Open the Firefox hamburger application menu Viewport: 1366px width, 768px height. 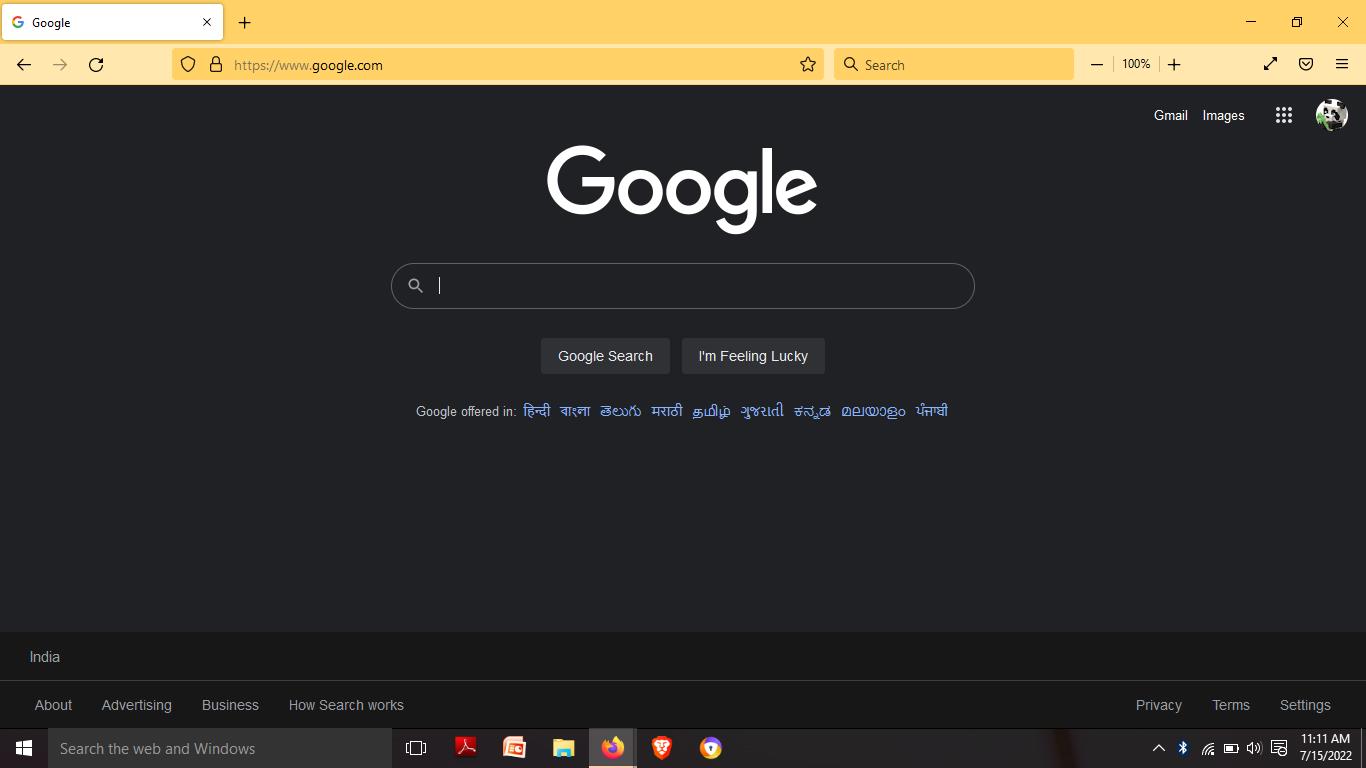pos(1342,64)
